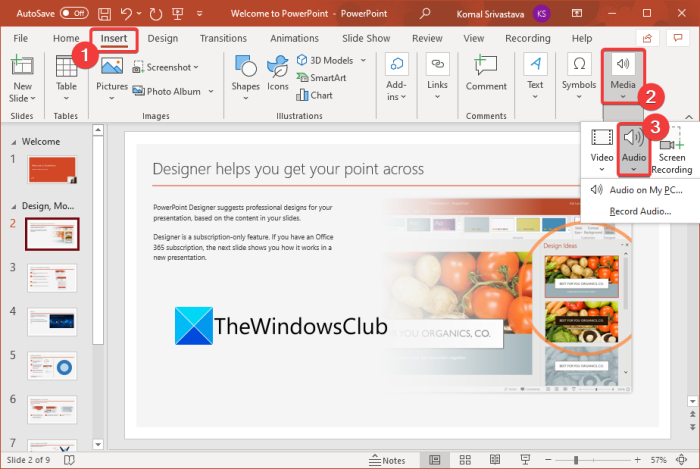Collapse the Welcome section

coord(14,142)
